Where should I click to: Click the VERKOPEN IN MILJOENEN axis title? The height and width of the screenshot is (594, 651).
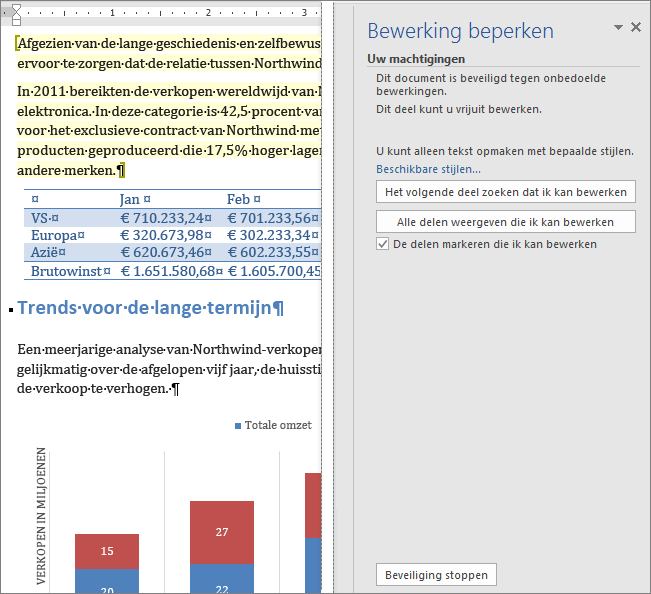(41, 516)
